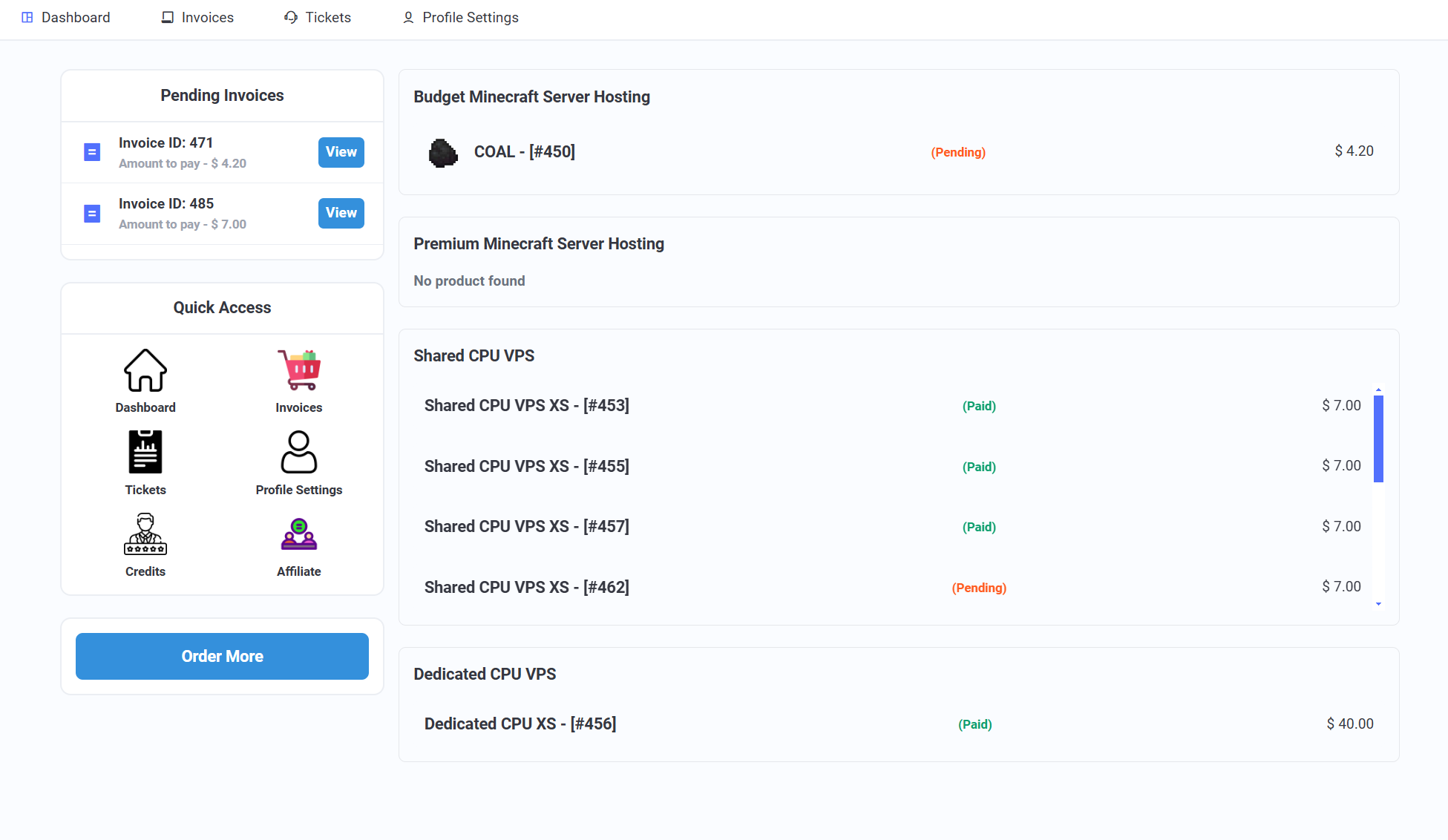Viewport: 1448px width, 840px height.
Task: Click the Shared CPU VPS list scrollbar thumb
Action: click(1378, 439)
